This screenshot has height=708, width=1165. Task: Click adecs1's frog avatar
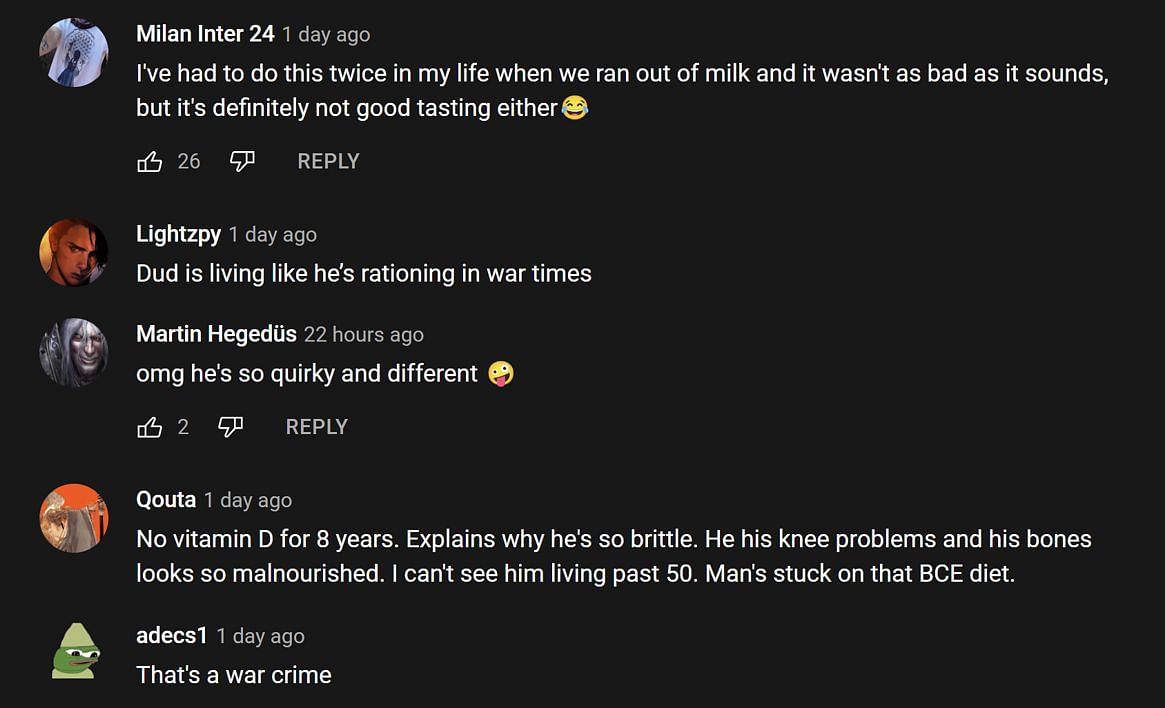(74, 652)
